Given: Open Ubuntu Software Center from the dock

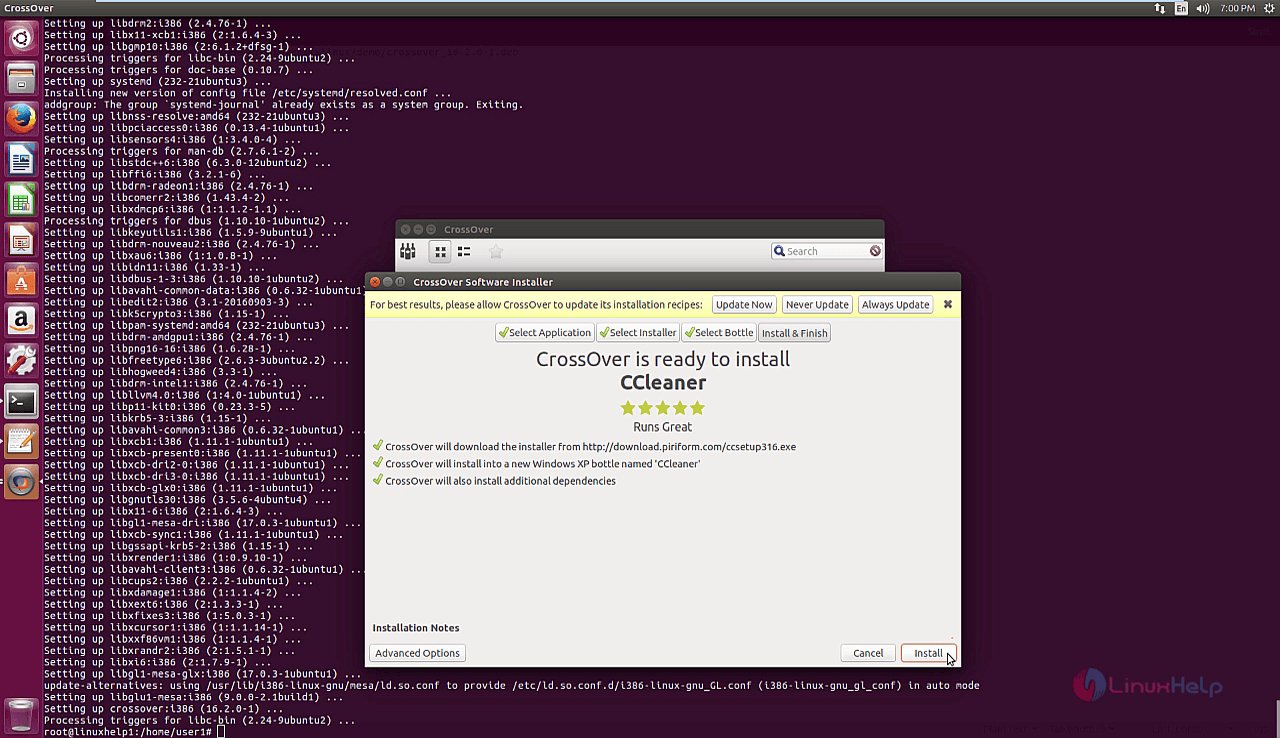Looking at the screenshot, I should (x=22, y=280).
